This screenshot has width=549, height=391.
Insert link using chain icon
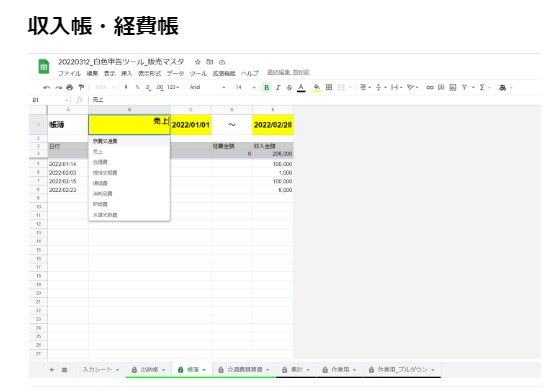click(430, 88)
